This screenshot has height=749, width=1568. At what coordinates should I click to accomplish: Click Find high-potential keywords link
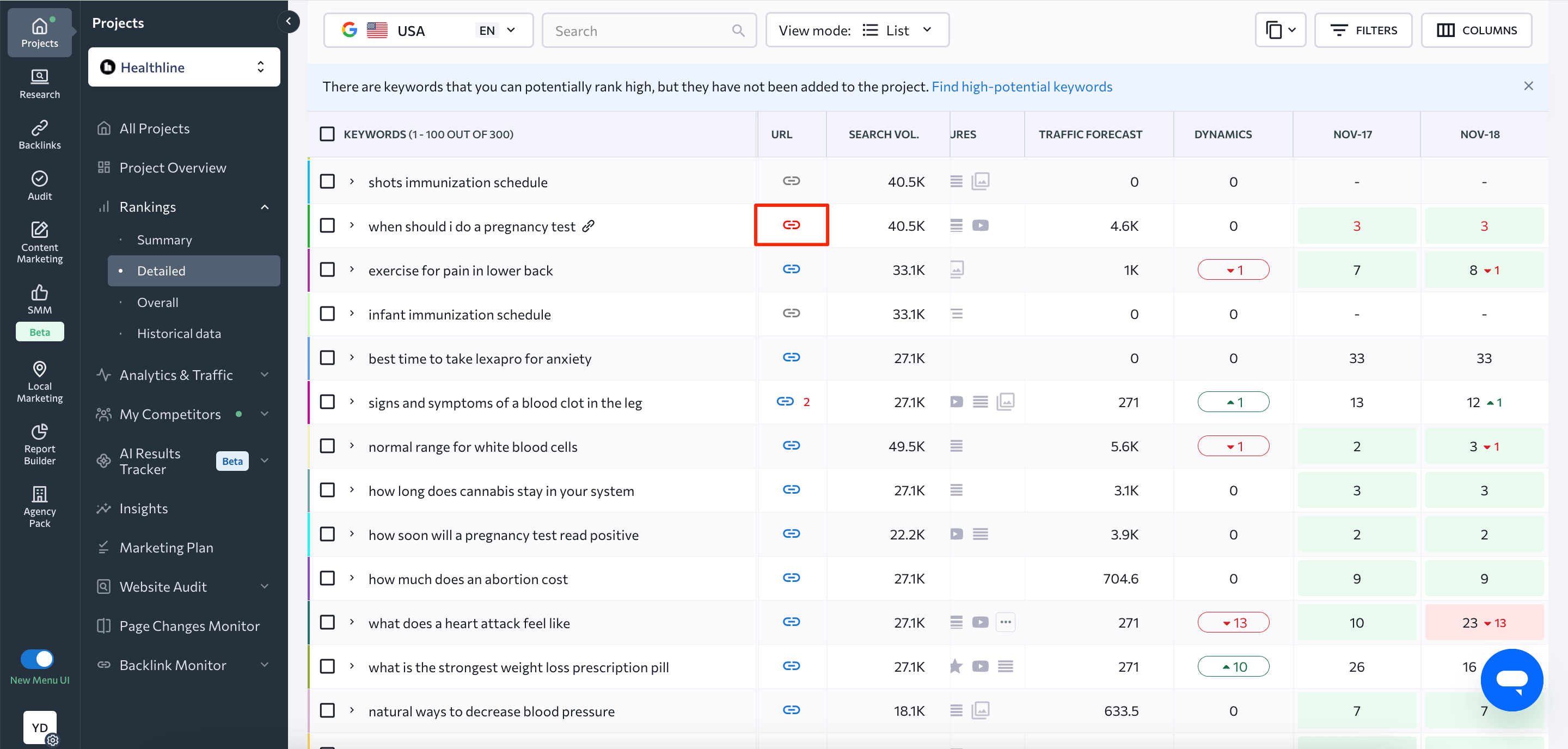1022,87
